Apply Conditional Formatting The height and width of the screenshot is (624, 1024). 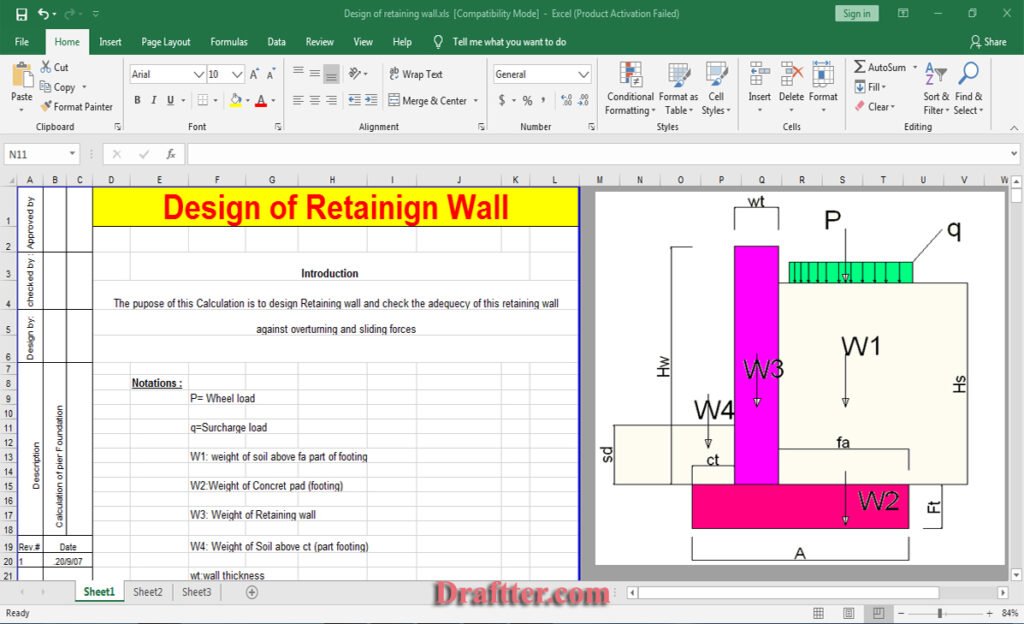pyautogui.click(x=630, y=88)
